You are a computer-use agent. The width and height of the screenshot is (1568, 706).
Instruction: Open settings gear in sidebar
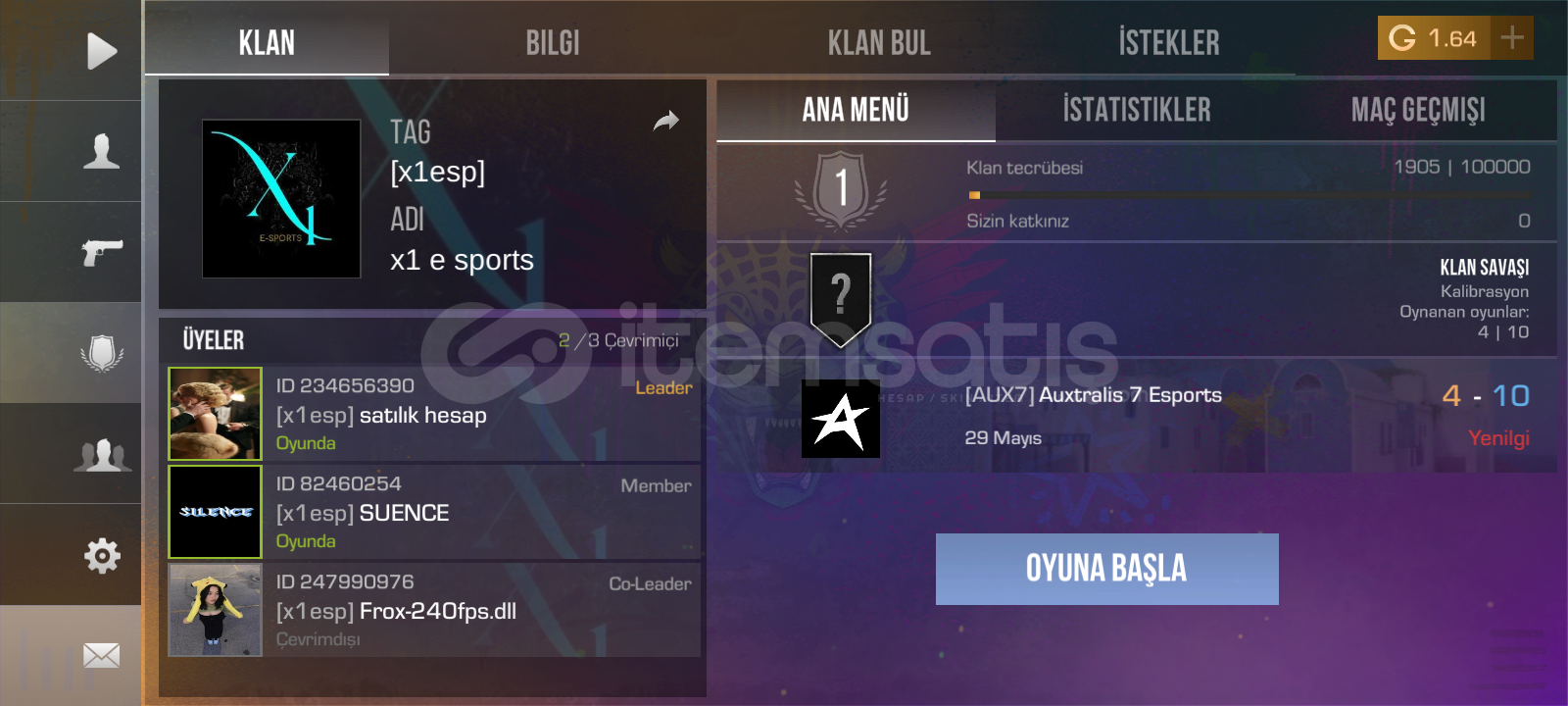tap(102, 555)
